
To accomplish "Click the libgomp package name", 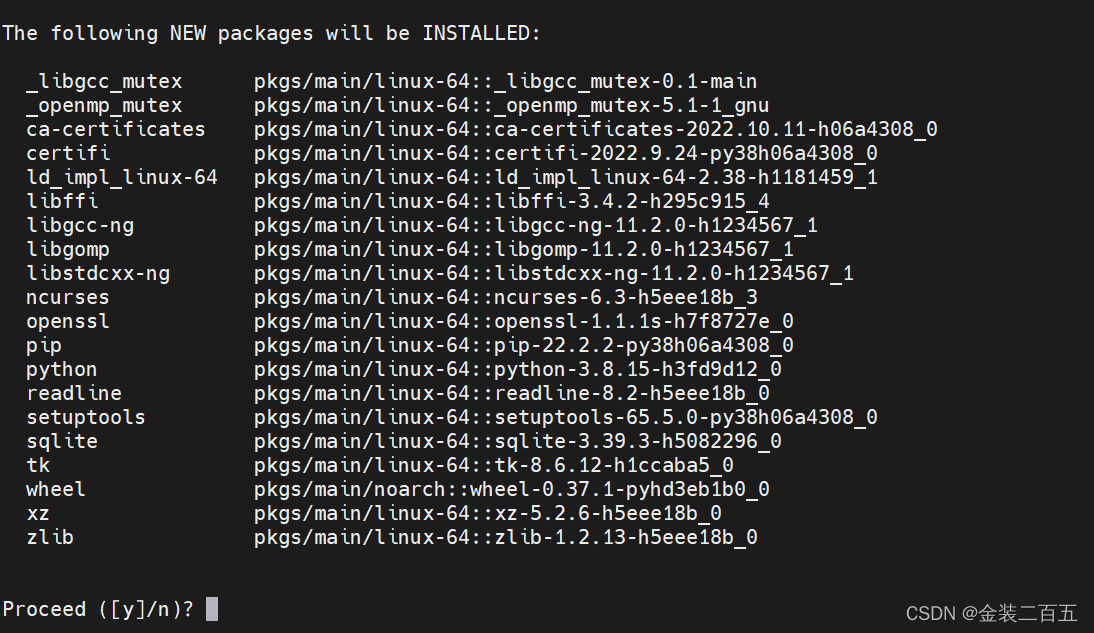I will tap(68, 249).
